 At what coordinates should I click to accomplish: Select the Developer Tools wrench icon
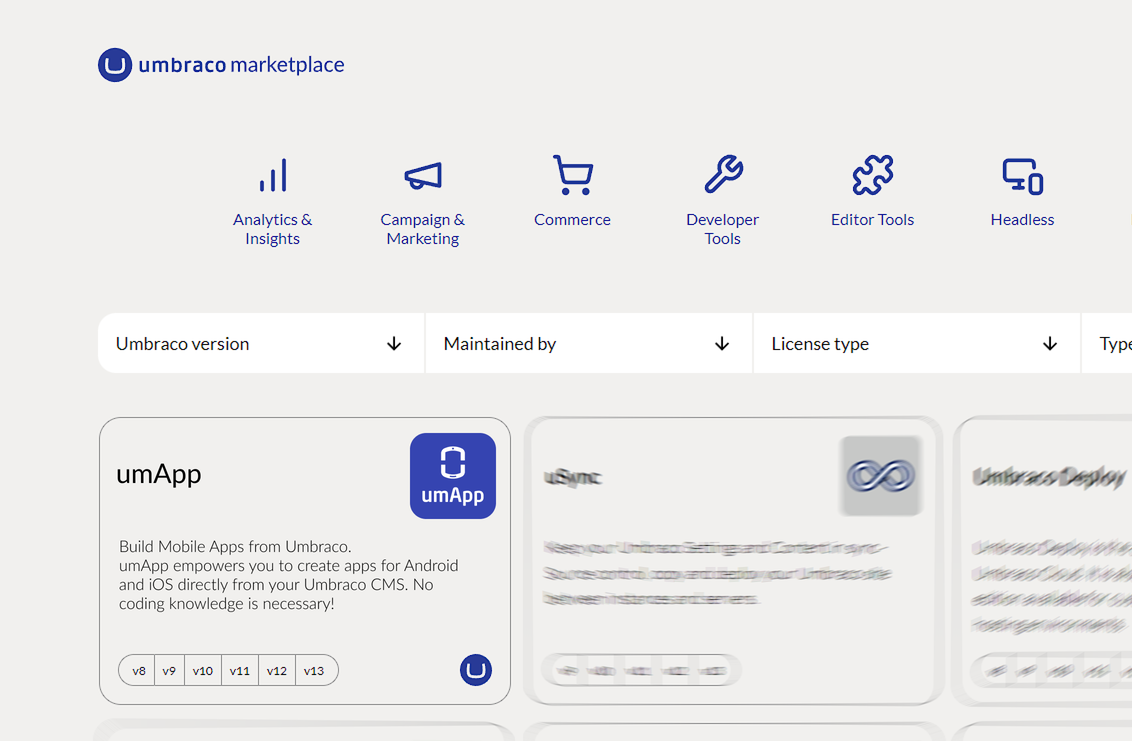[x=723, y=174]
